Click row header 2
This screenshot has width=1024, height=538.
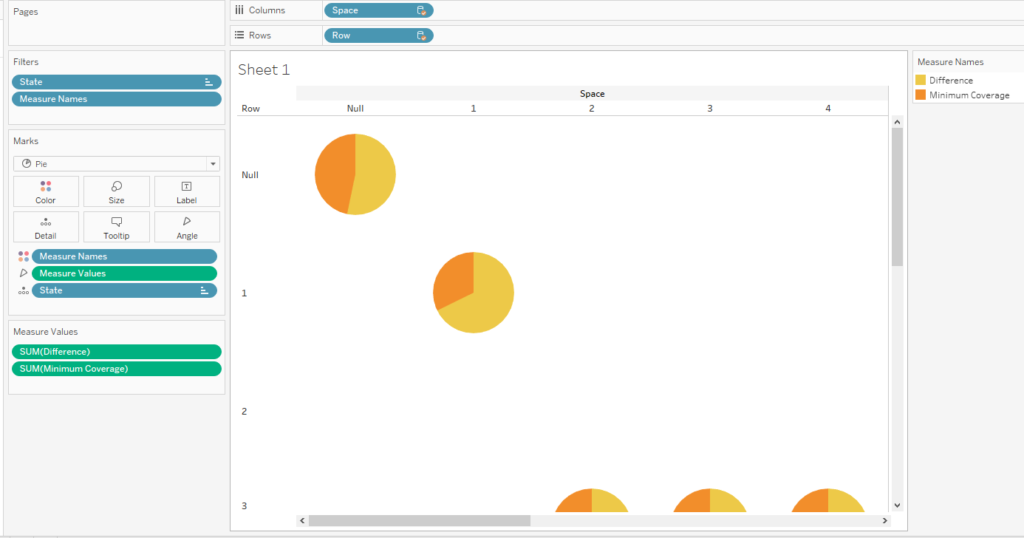coord(244,411)
